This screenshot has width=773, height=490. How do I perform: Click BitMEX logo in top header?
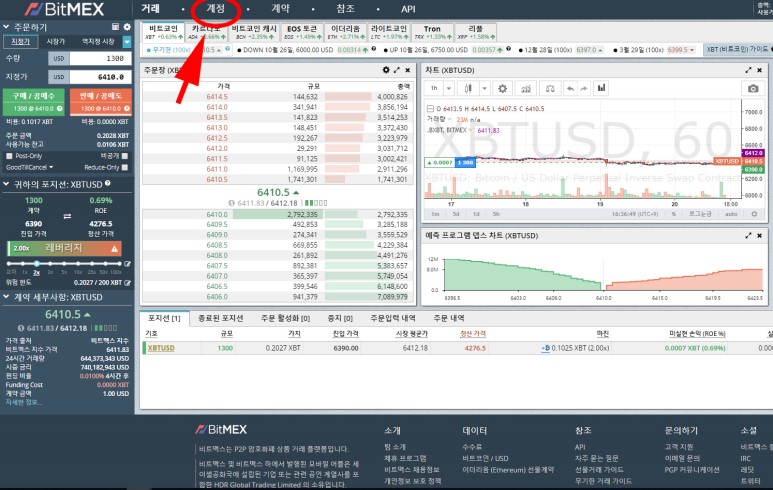[65, 9]
